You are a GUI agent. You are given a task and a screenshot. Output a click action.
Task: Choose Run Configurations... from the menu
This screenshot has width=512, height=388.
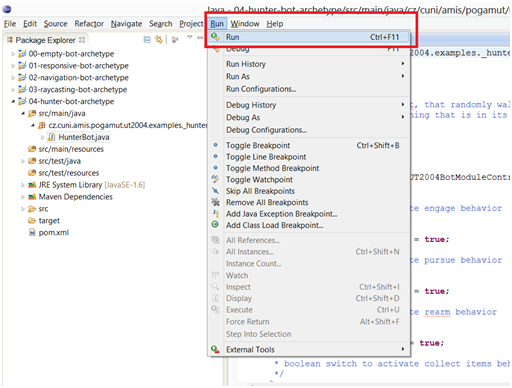[309, 89]
